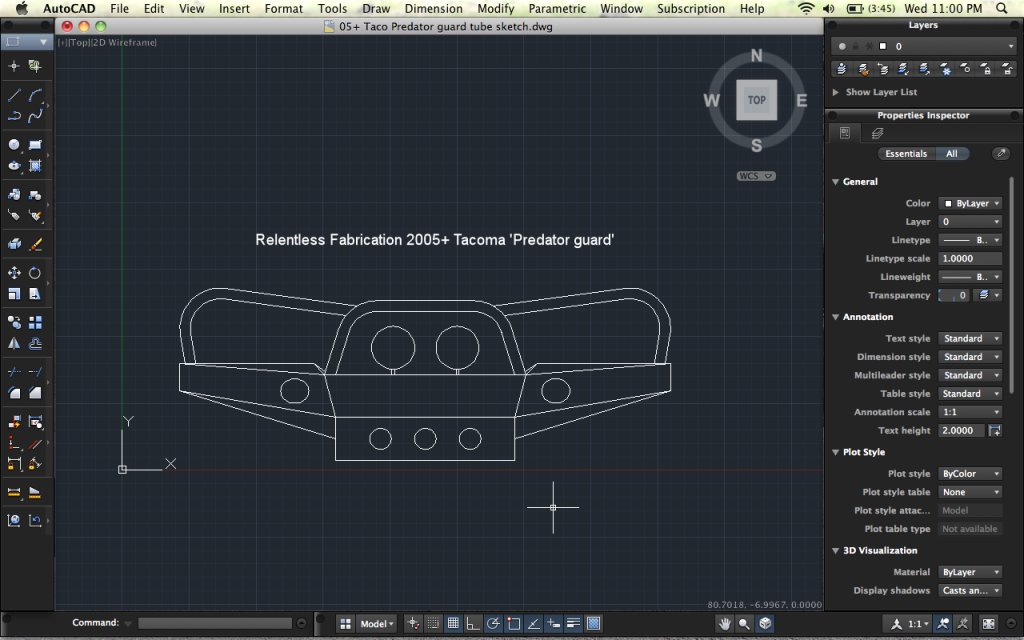Select the Spline tool
1024x640 pixels.
coord(35,116)
